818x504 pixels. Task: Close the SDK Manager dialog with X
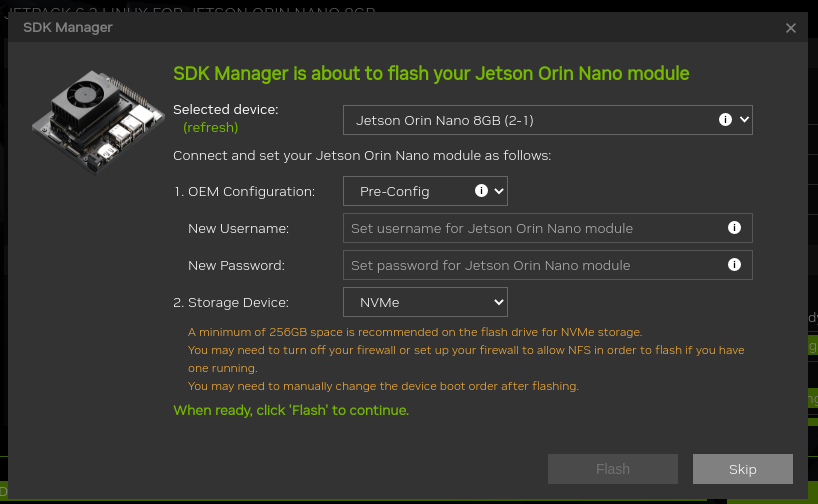(x=791, y=28)
